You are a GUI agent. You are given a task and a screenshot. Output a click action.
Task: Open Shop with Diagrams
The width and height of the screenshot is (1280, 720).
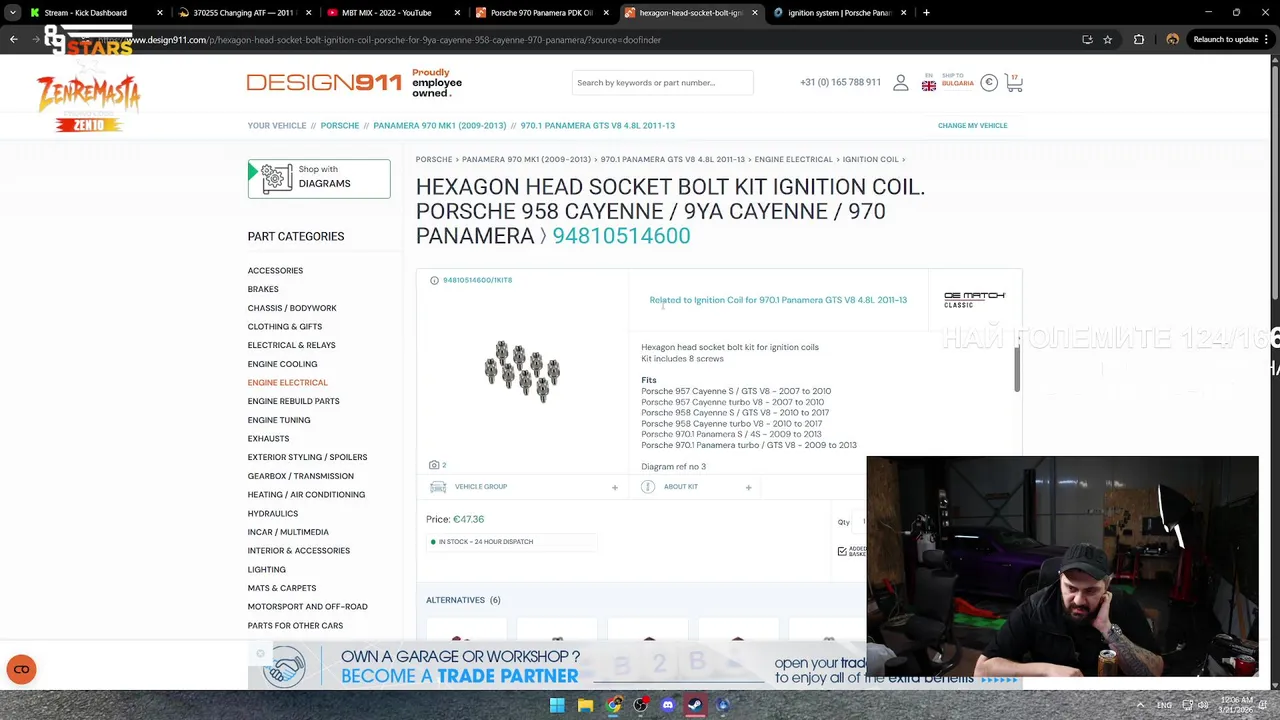click(319, 178)
